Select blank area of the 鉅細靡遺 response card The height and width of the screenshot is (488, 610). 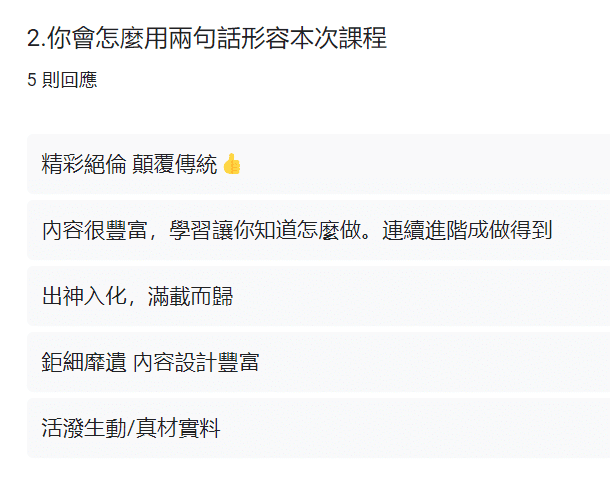click(x=432, y=362)
